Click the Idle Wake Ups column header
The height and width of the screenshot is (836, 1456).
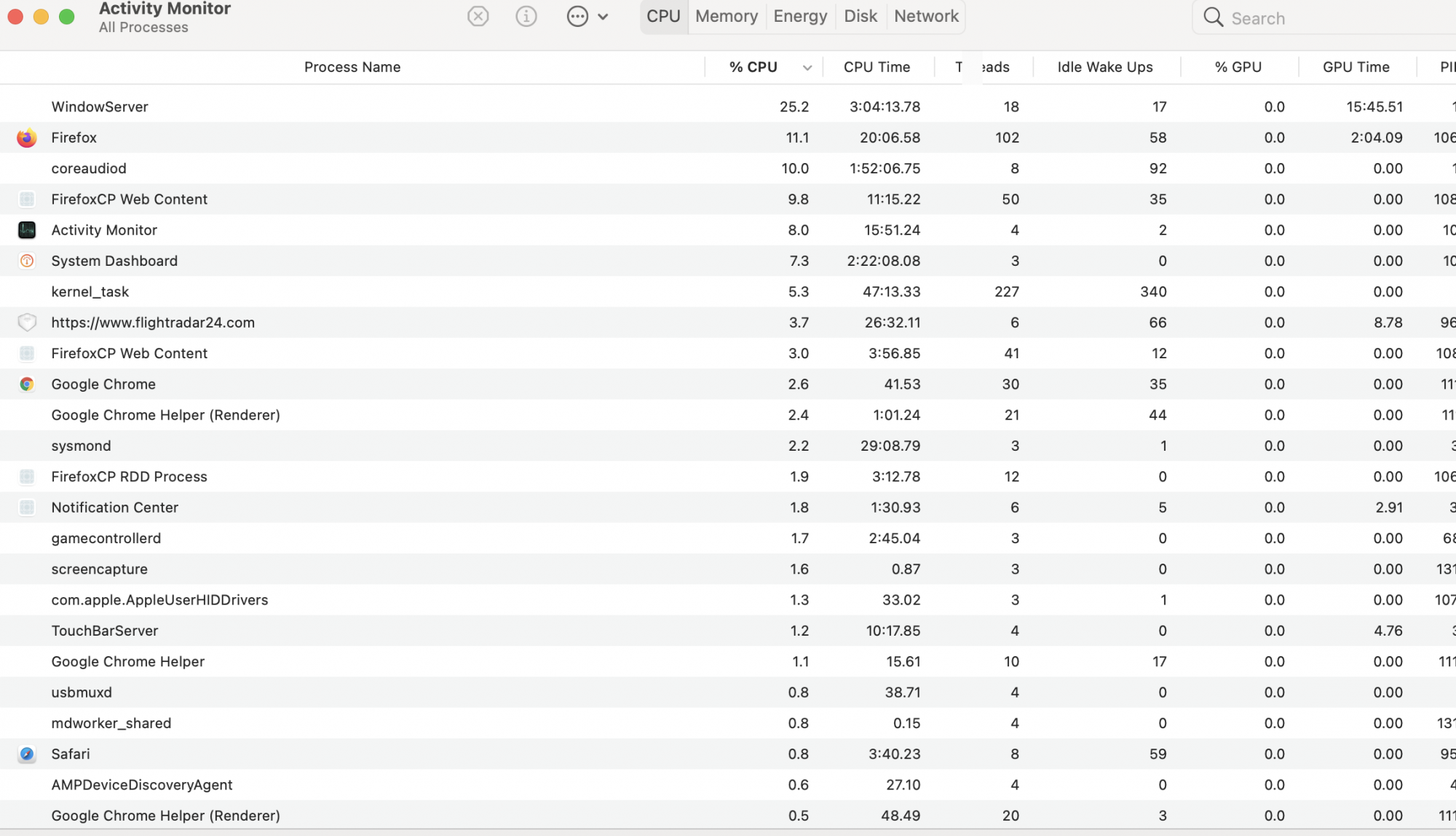[1105, 67]
